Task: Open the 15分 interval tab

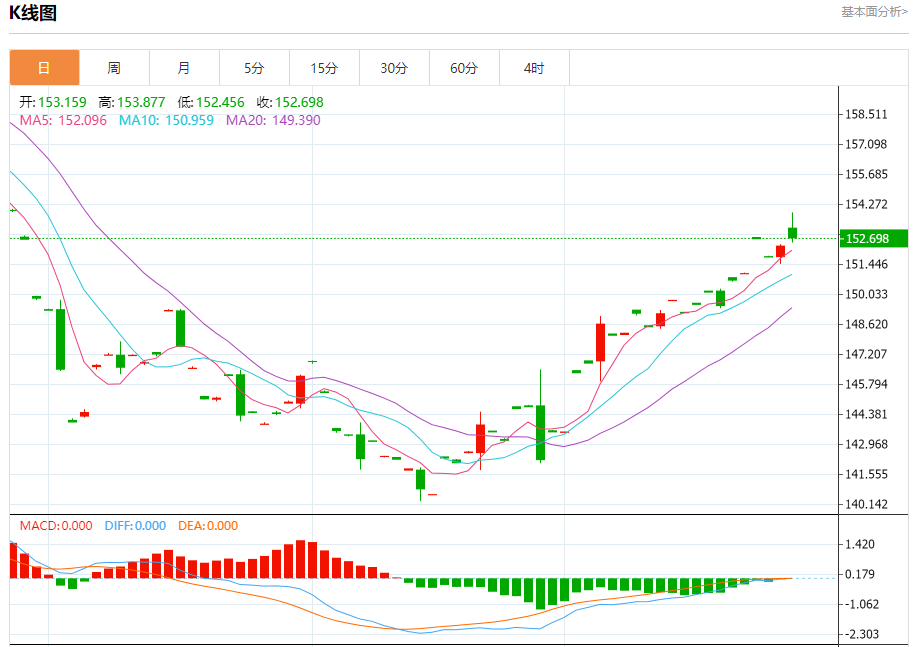Action: [324, 68]
